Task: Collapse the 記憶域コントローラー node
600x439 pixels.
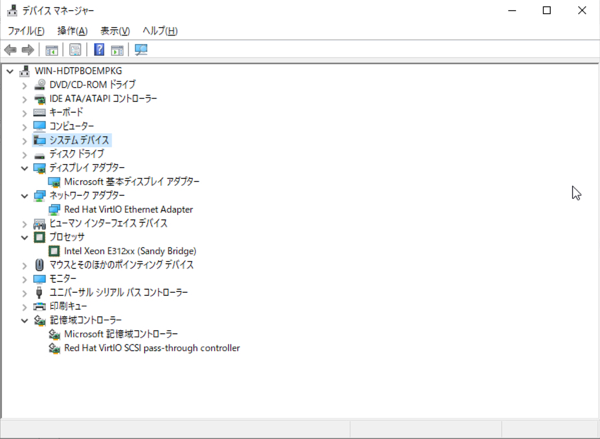Action: pos(24,321)
